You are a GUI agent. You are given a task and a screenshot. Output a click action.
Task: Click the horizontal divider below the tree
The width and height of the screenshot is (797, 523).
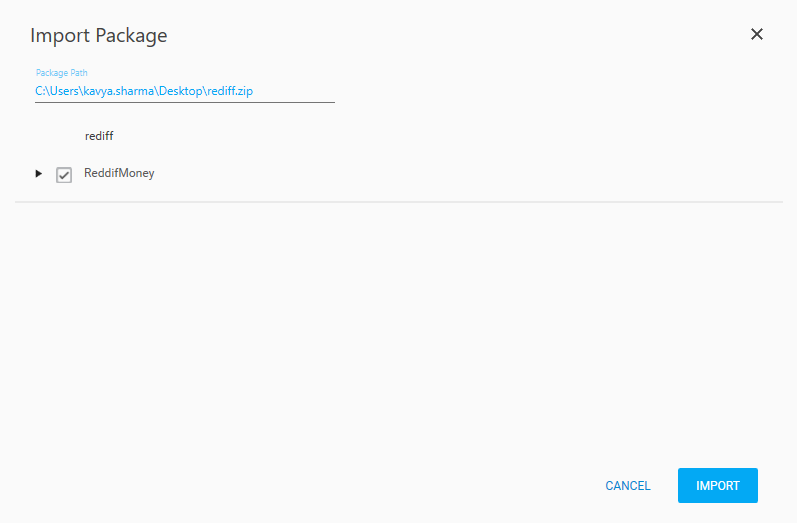click(x=398, y=202)
